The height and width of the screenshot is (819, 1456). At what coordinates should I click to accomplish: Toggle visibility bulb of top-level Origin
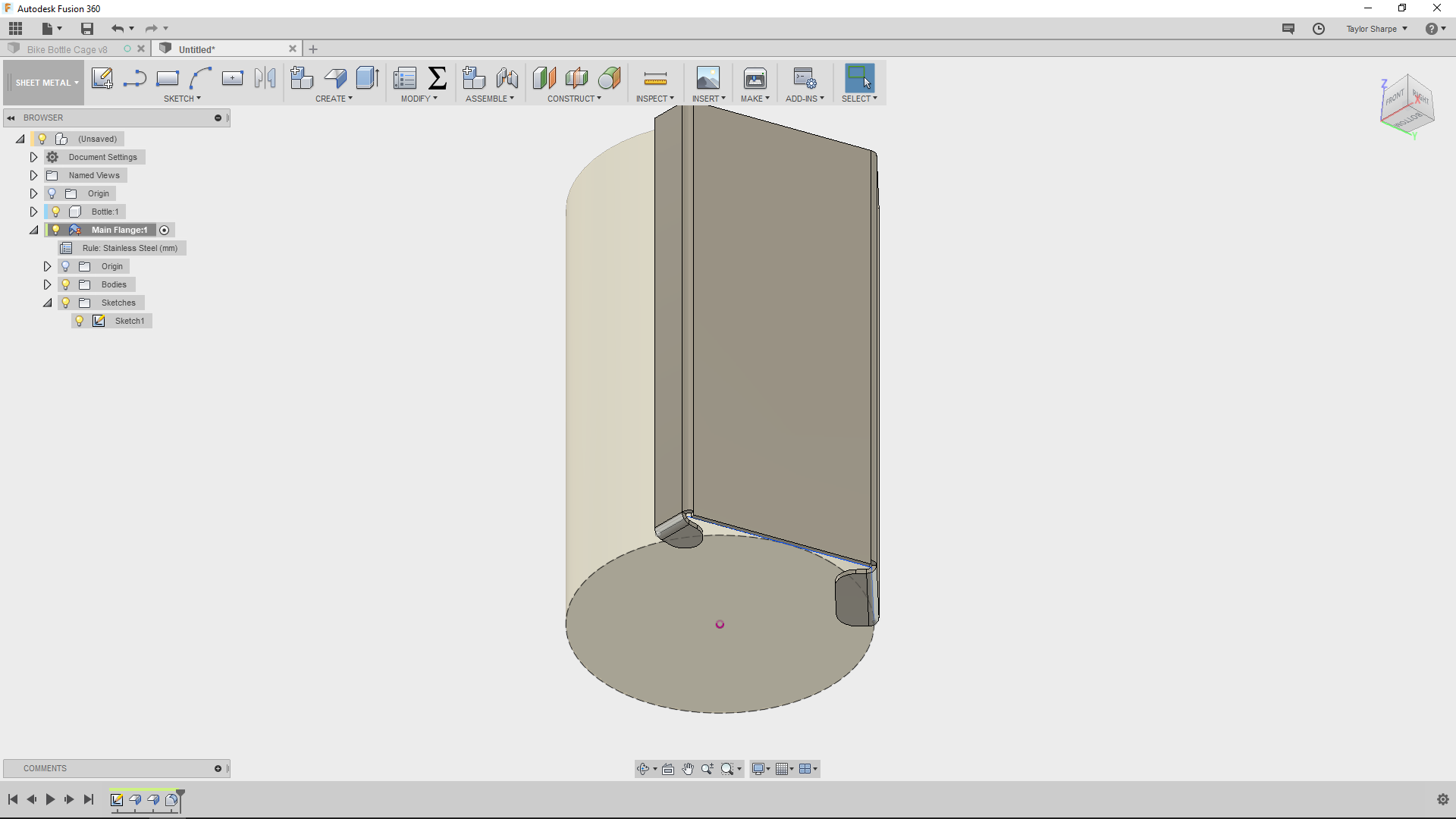tap(52, 193)
